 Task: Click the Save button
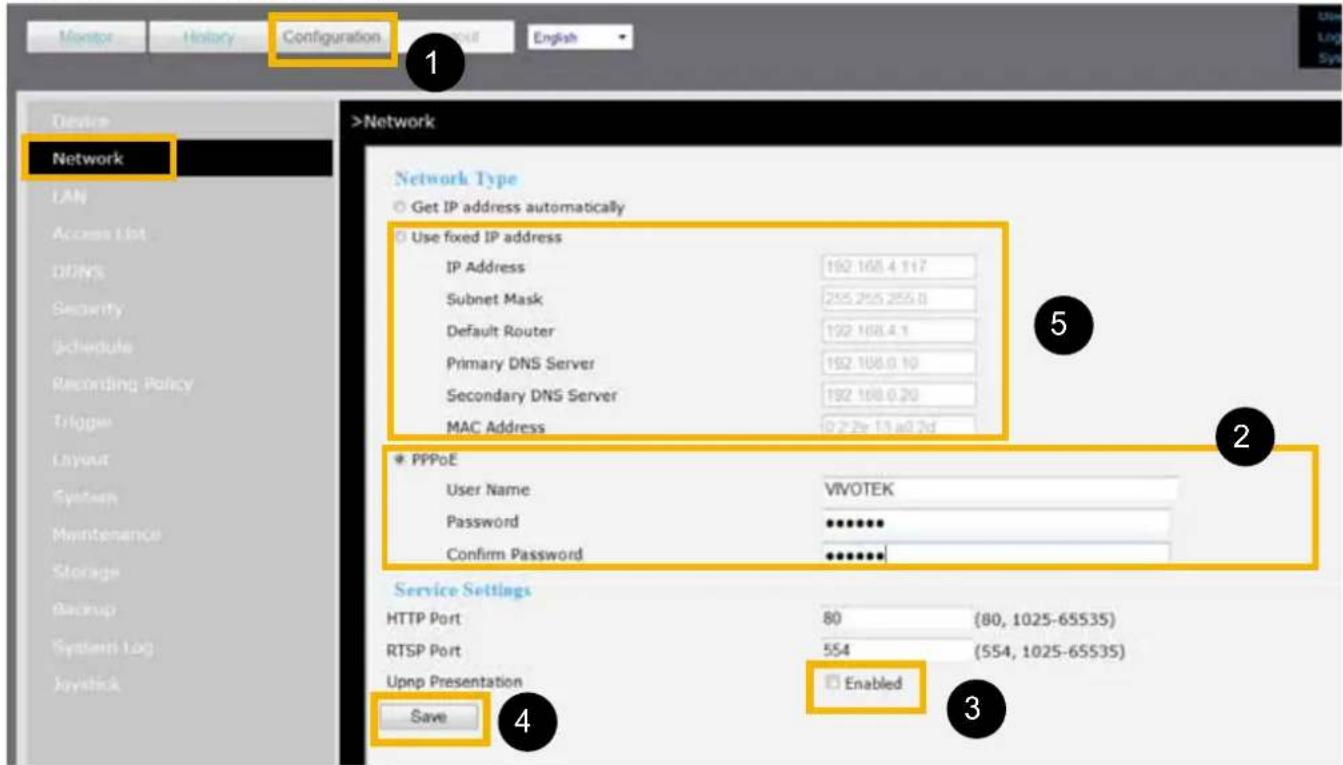tap(431, 717)
